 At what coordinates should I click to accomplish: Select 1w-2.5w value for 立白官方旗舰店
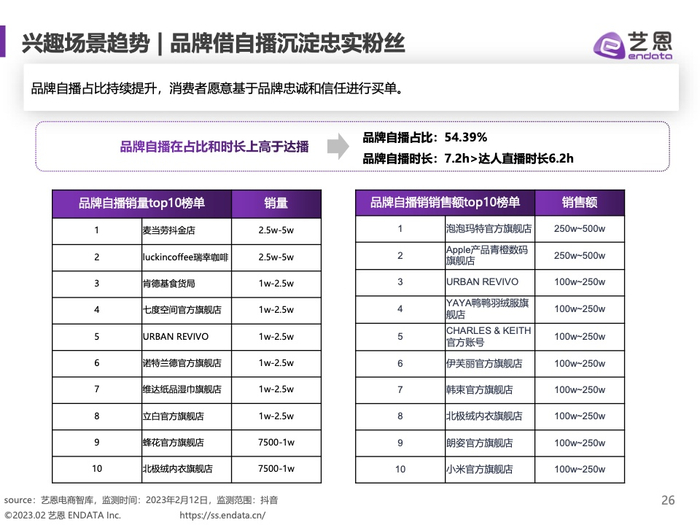(276, 416)
